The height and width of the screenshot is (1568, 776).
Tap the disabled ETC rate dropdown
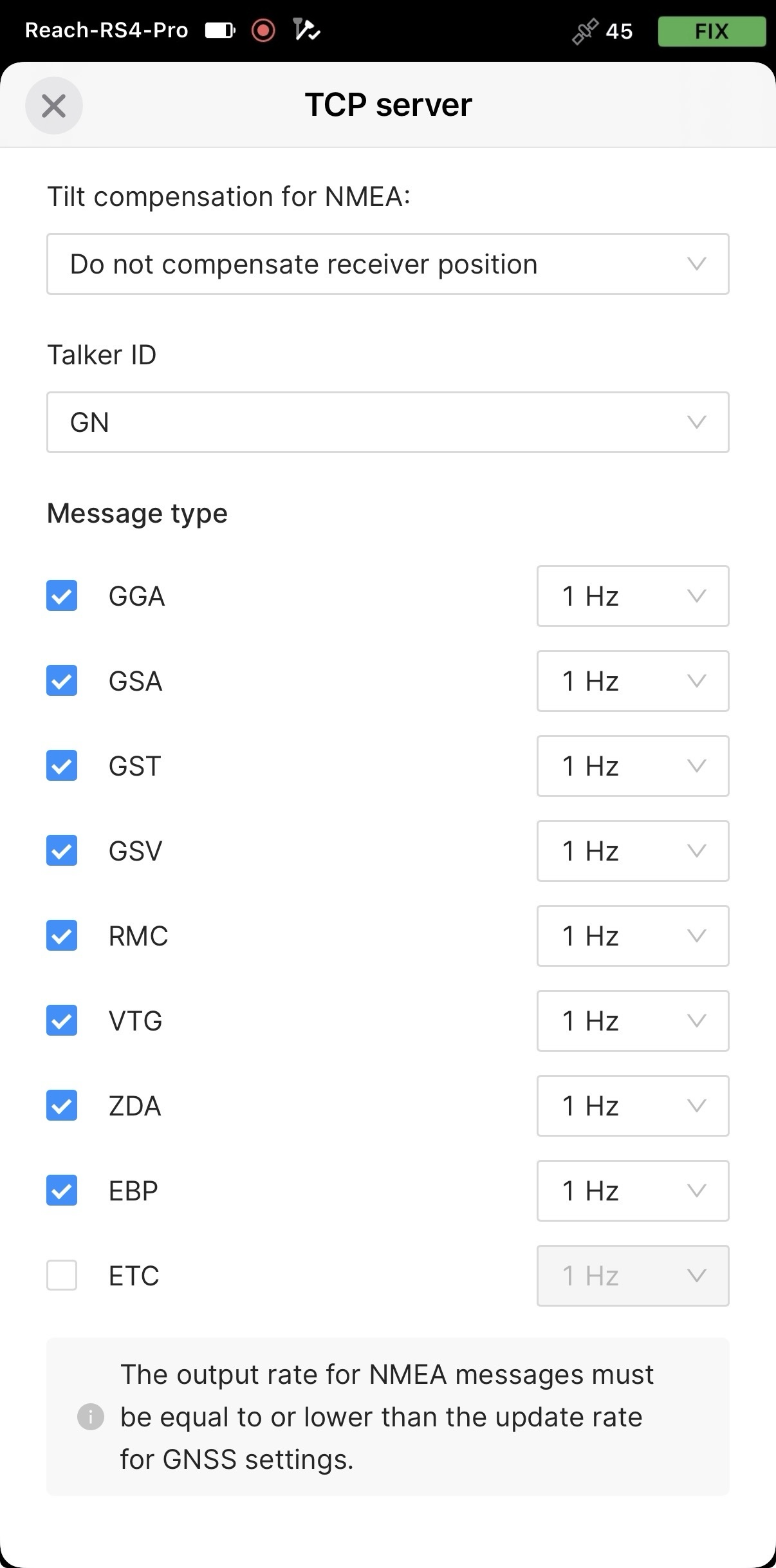point(633,1276)
